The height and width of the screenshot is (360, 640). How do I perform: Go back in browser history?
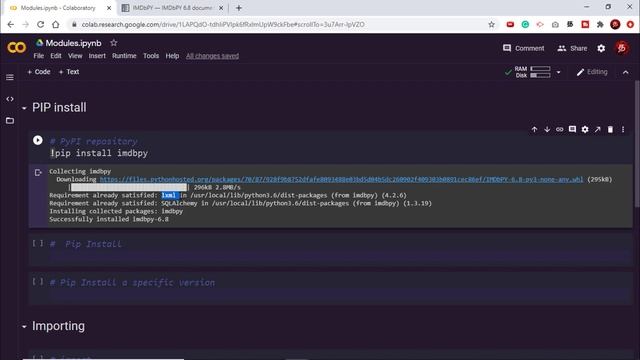pos(11,24)
